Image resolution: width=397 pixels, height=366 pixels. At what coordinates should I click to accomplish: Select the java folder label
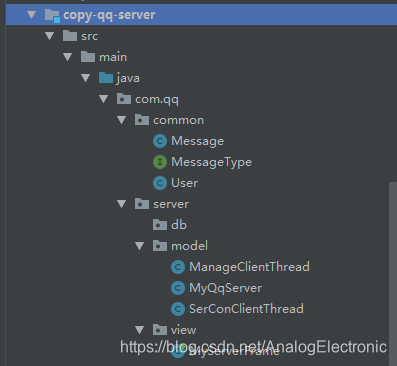pos(128,78)
